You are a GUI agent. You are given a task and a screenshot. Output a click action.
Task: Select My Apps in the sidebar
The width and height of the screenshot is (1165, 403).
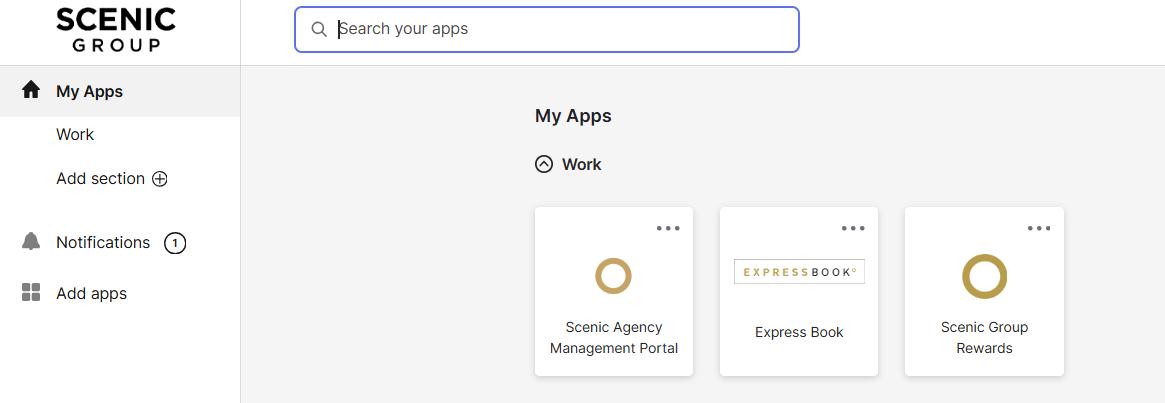89,91
